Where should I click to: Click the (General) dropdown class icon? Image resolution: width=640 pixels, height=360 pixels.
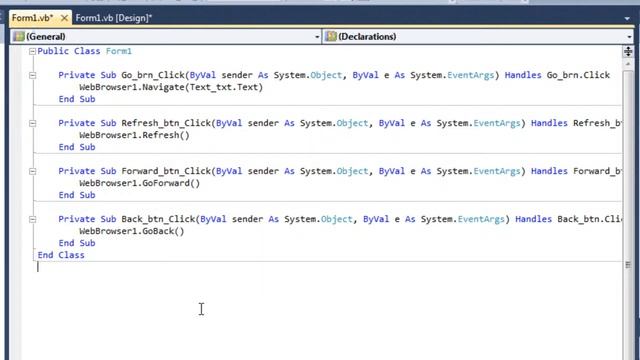(x=18, y=36)
